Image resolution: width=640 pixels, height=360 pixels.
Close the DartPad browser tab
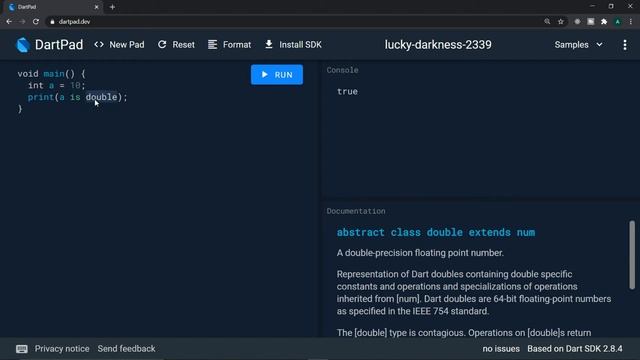pos(96,7)
